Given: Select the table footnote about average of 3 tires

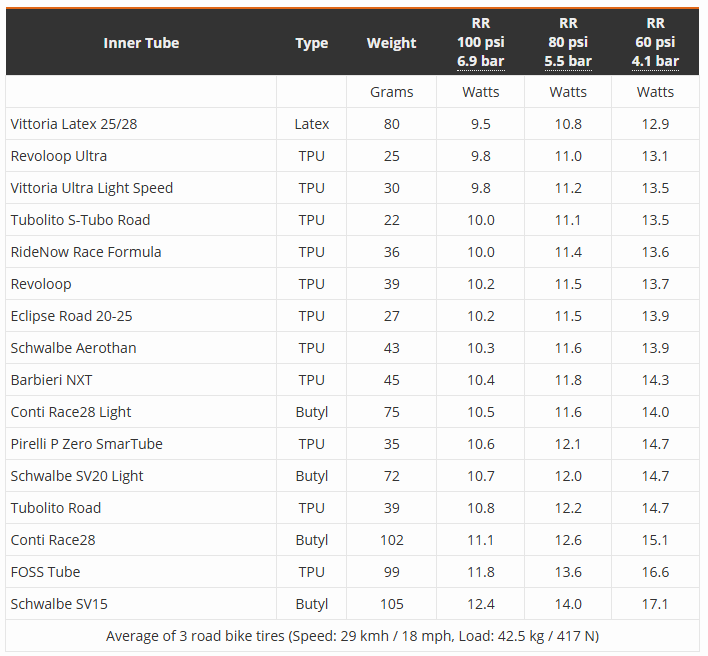Looking at the screenshot, I should [x=352, y=636].
